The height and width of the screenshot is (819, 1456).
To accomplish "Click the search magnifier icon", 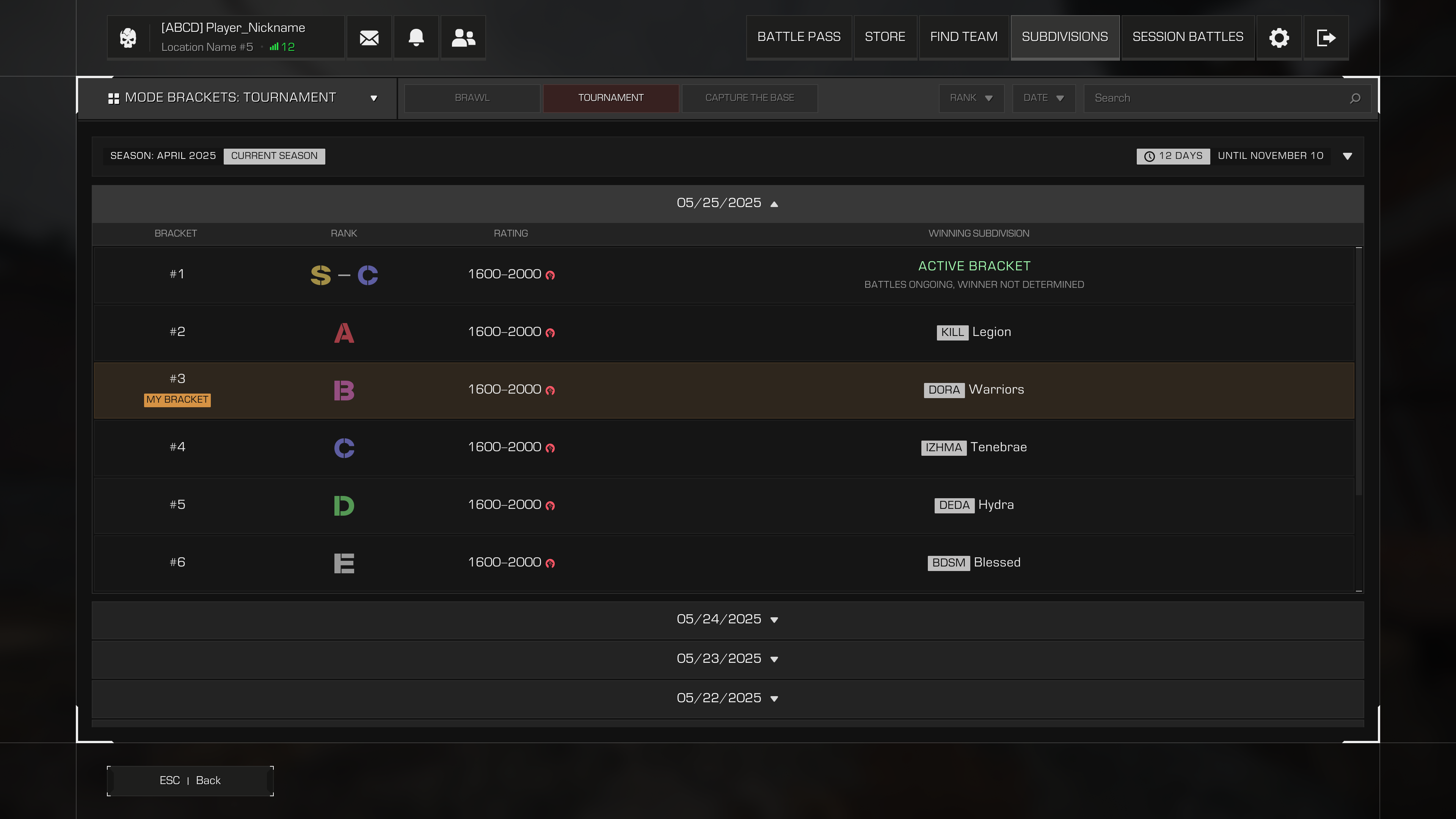I will (x=1355, y=98).
